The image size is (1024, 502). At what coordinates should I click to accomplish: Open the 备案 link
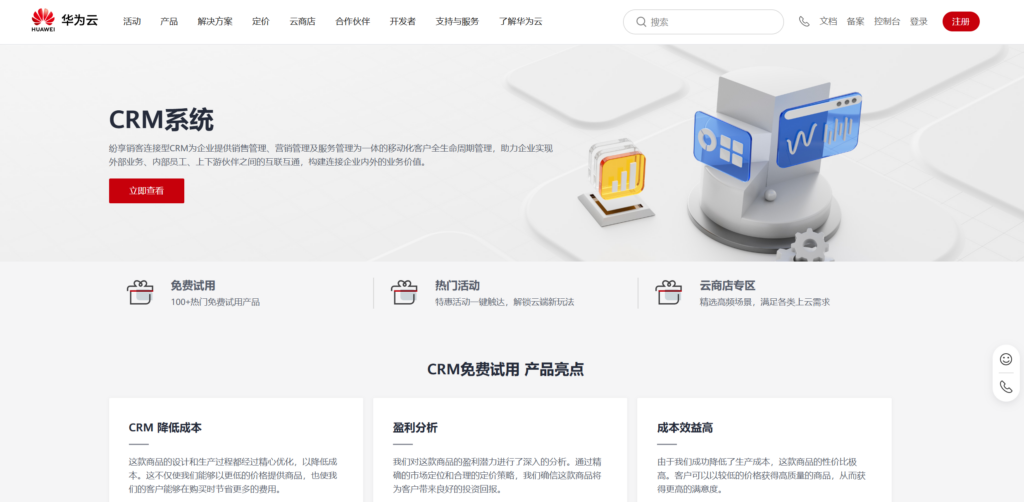pyautogui.click(x=856, y=22)
